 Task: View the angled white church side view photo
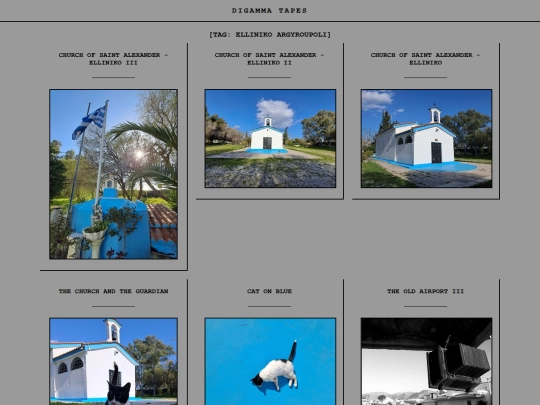(x=426, y=138)
